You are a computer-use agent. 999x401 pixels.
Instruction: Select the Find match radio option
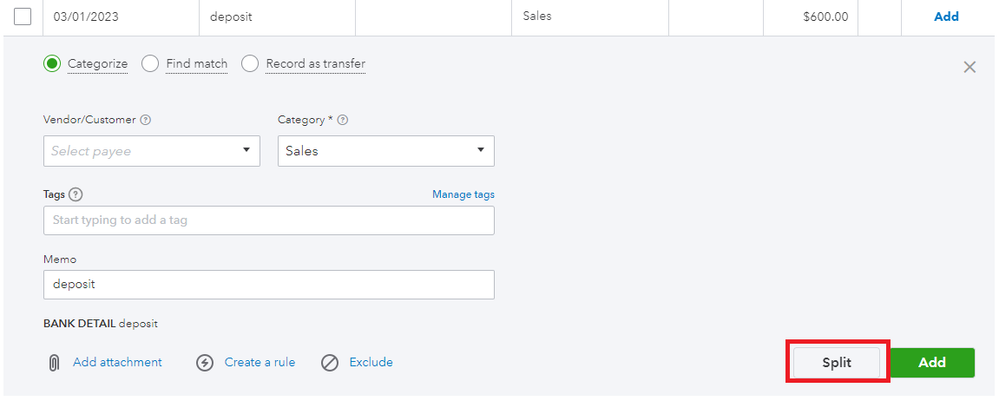coord(150,64)
